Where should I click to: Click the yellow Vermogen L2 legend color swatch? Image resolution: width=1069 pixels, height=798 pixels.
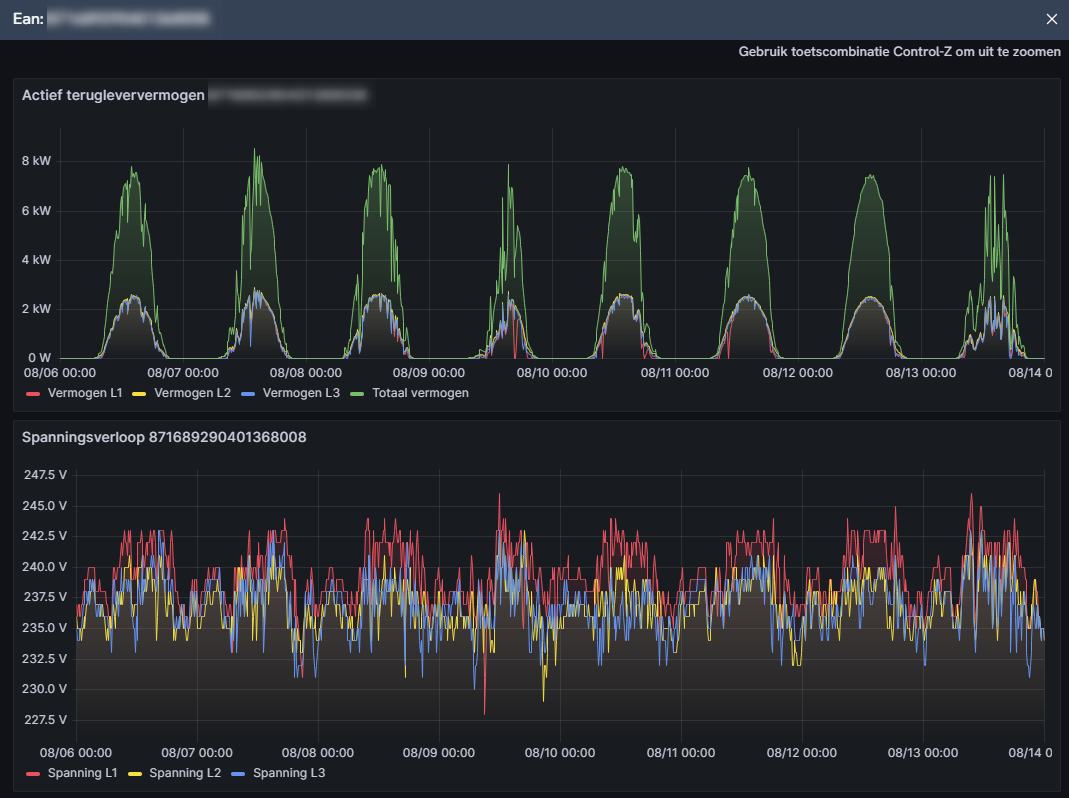pyautogui.click(x=139, y=394)
